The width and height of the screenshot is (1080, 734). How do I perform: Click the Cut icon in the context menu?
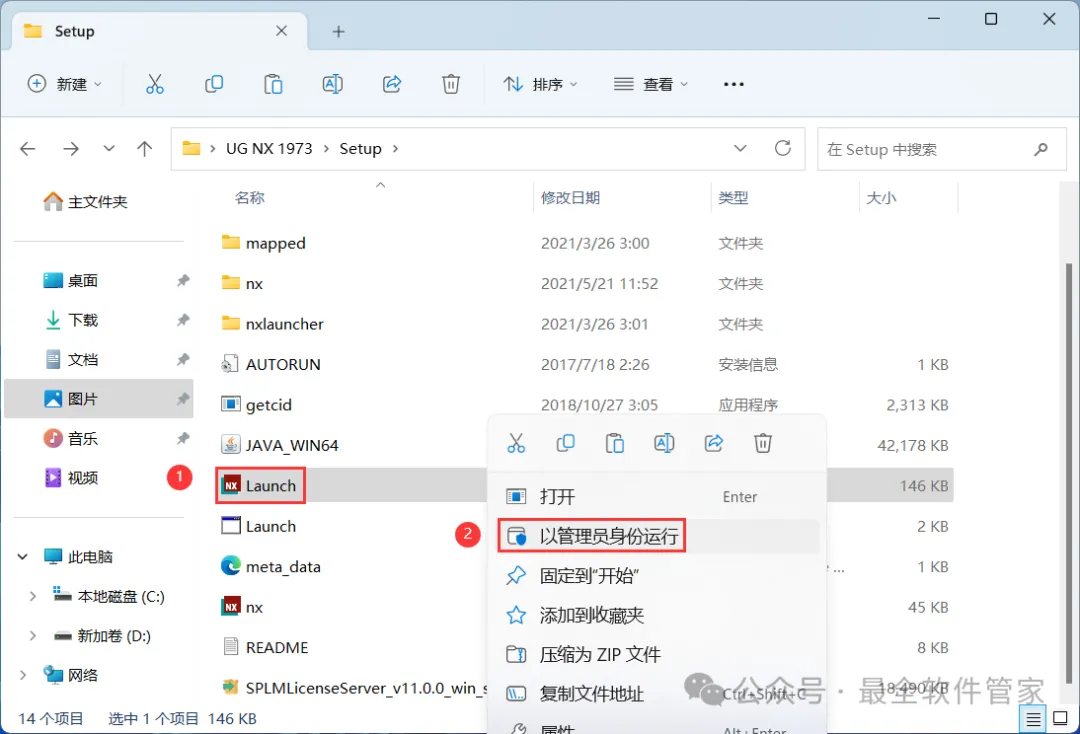pyautogui.click(x=516, y=443)
